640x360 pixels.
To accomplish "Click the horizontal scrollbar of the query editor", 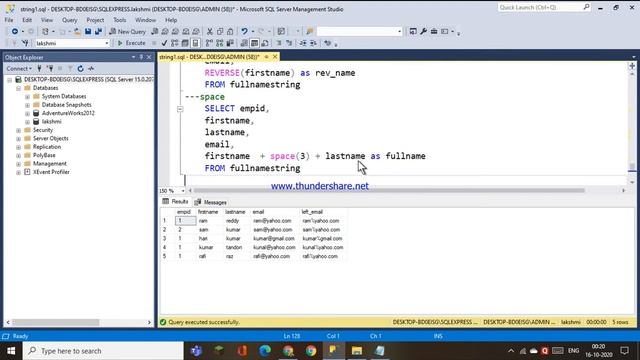I will coord(388,190).
